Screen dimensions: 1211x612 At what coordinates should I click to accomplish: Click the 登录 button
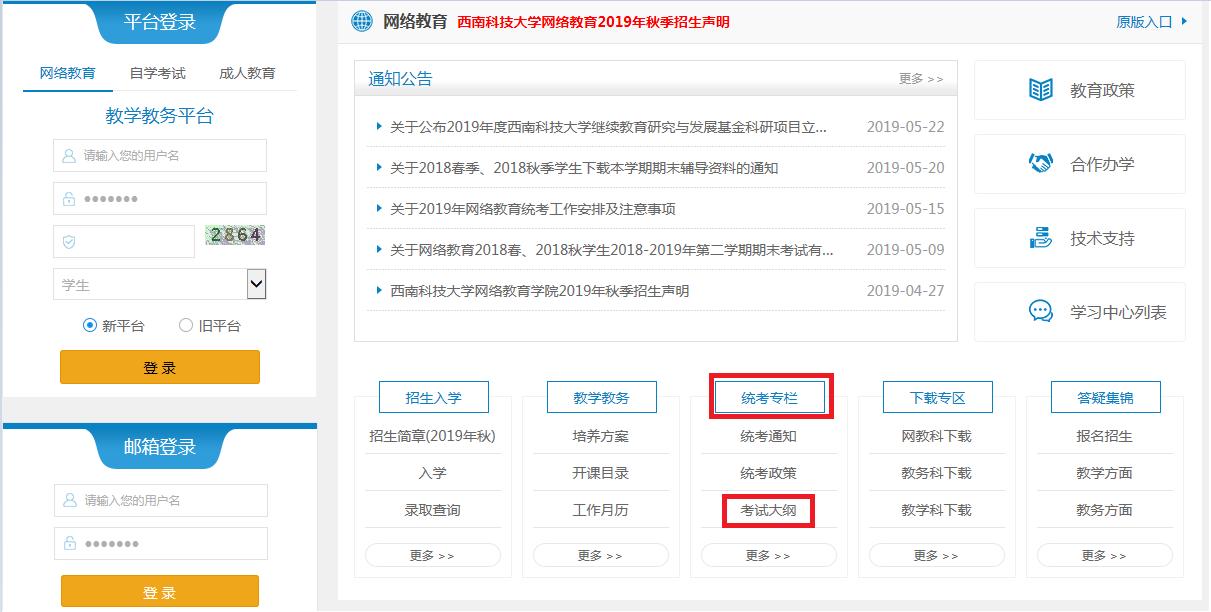click(159, 367)
